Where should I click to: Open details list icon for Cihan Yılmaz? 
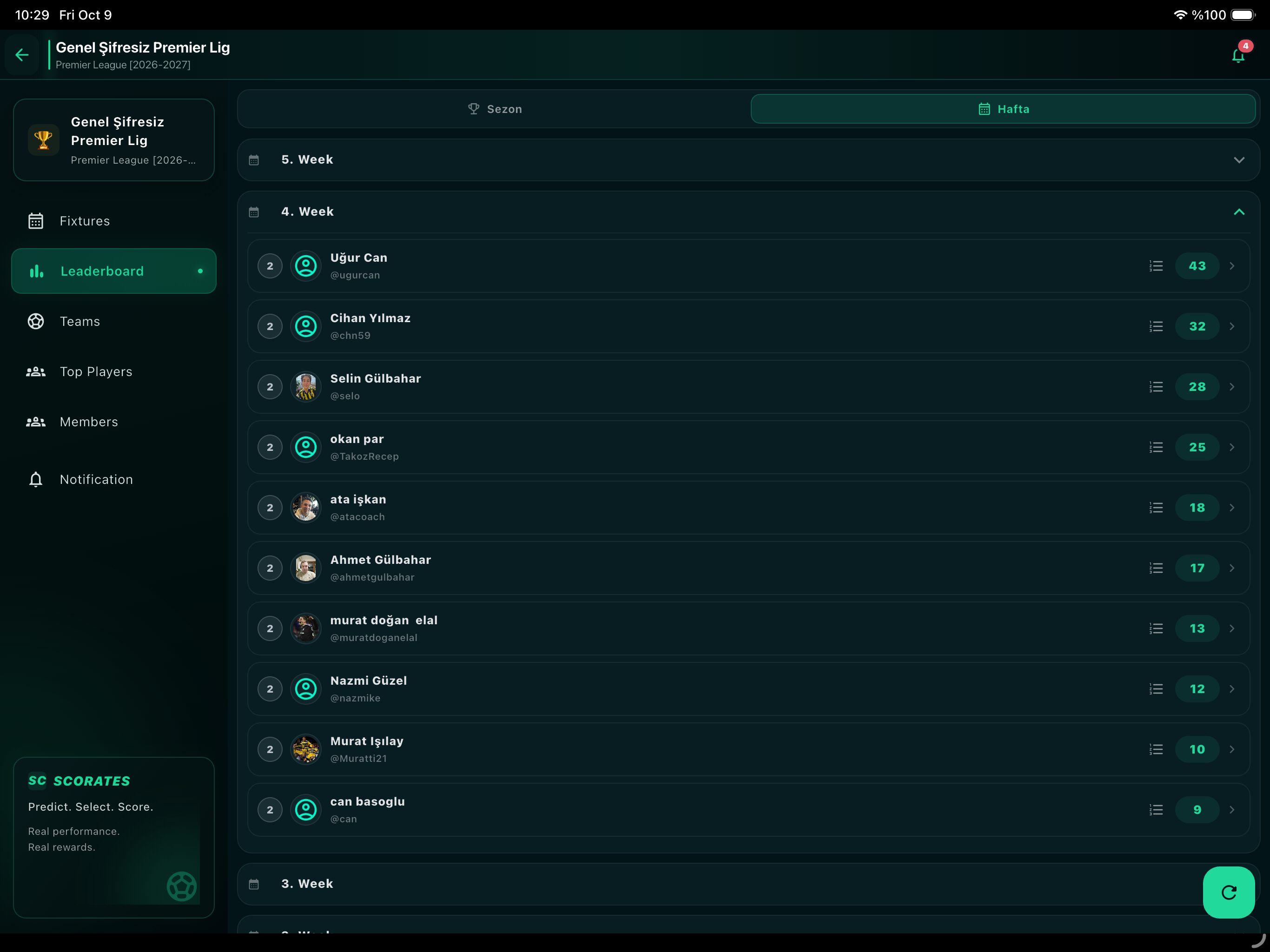pyautogui.click(x=1156, y=326)
